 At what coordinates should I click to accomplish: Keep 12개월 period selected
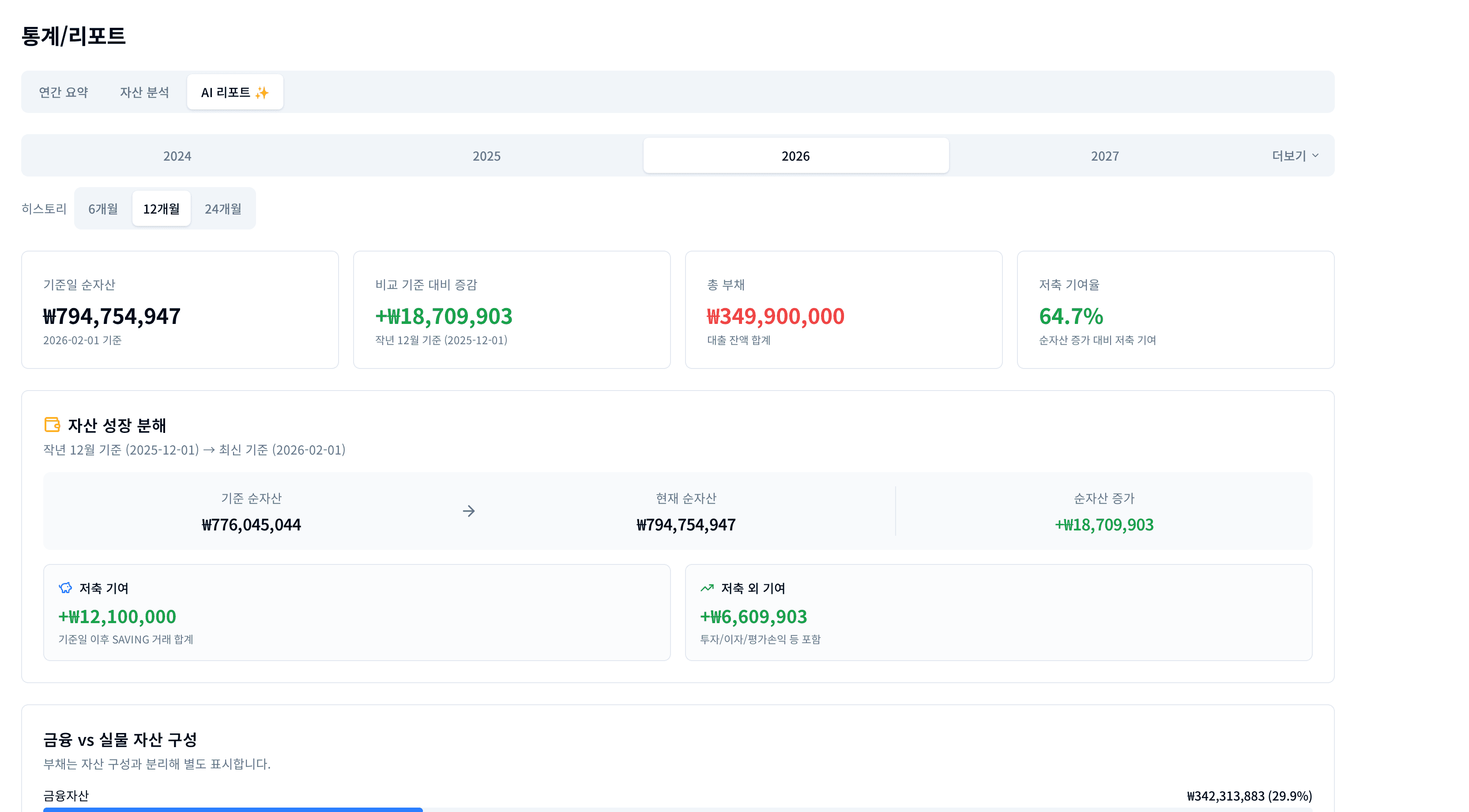click(162, 208)
